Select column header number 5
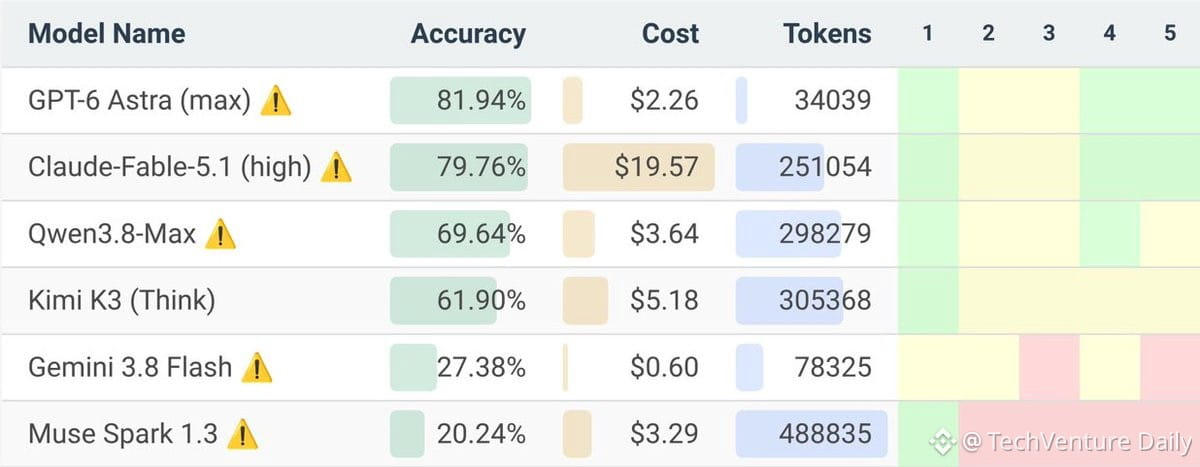The width and height of the screenshot is (1200, 467). pos(1170,33)
